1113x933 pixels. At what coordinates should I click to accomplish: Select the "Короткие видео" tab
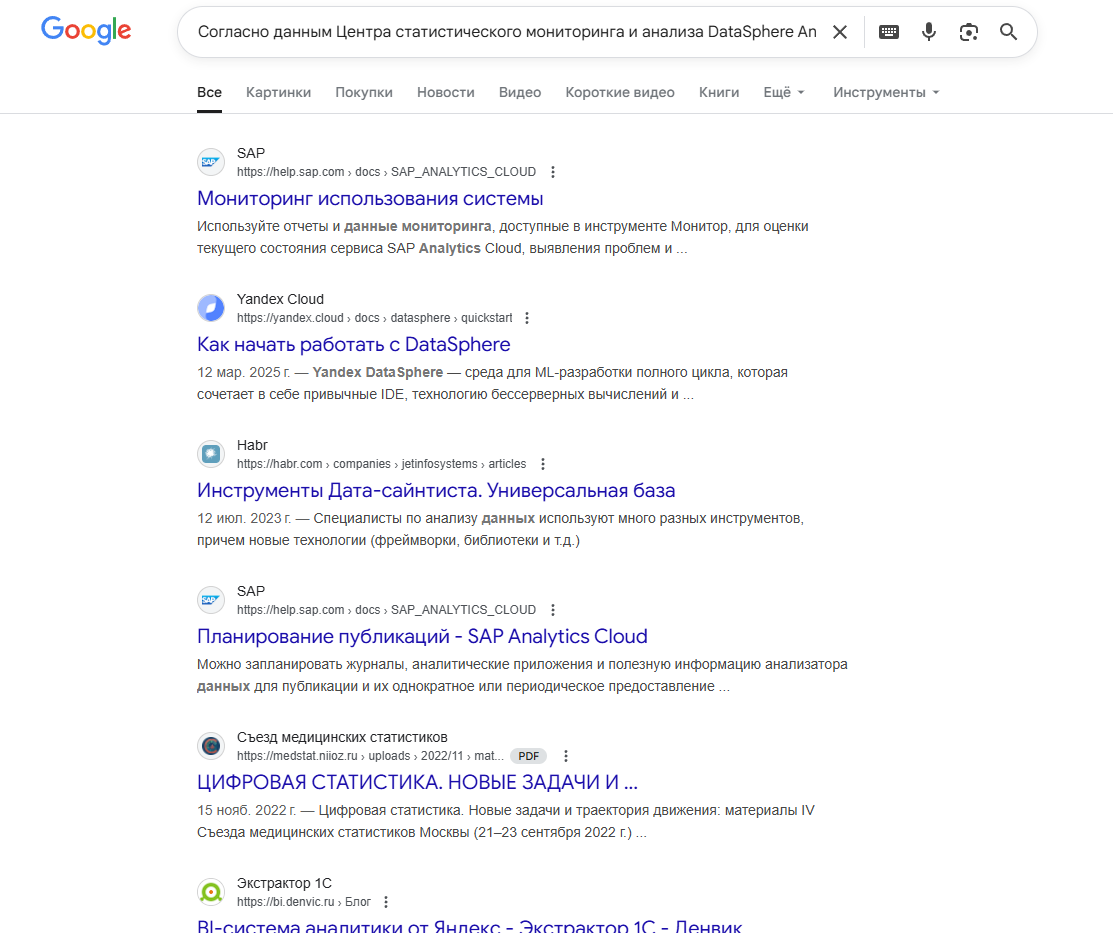pyautogui.click(x=620, y=92)
